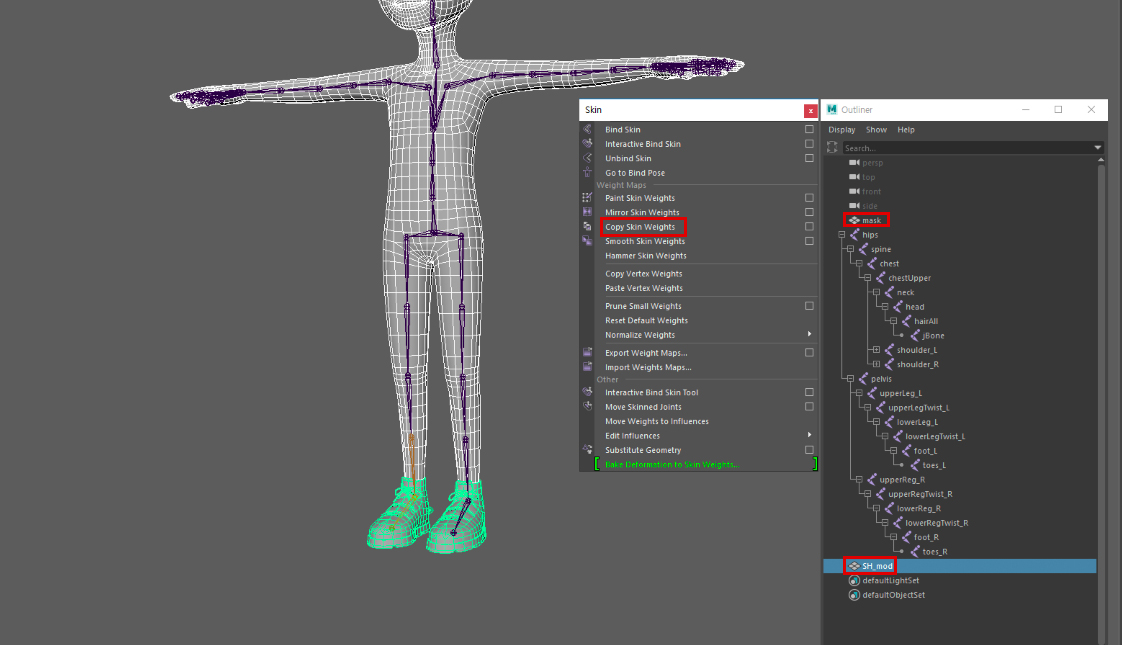Collapse the pelvis joint hierarchy
This screenshot has height=645, width=1122.
(848, 379)
